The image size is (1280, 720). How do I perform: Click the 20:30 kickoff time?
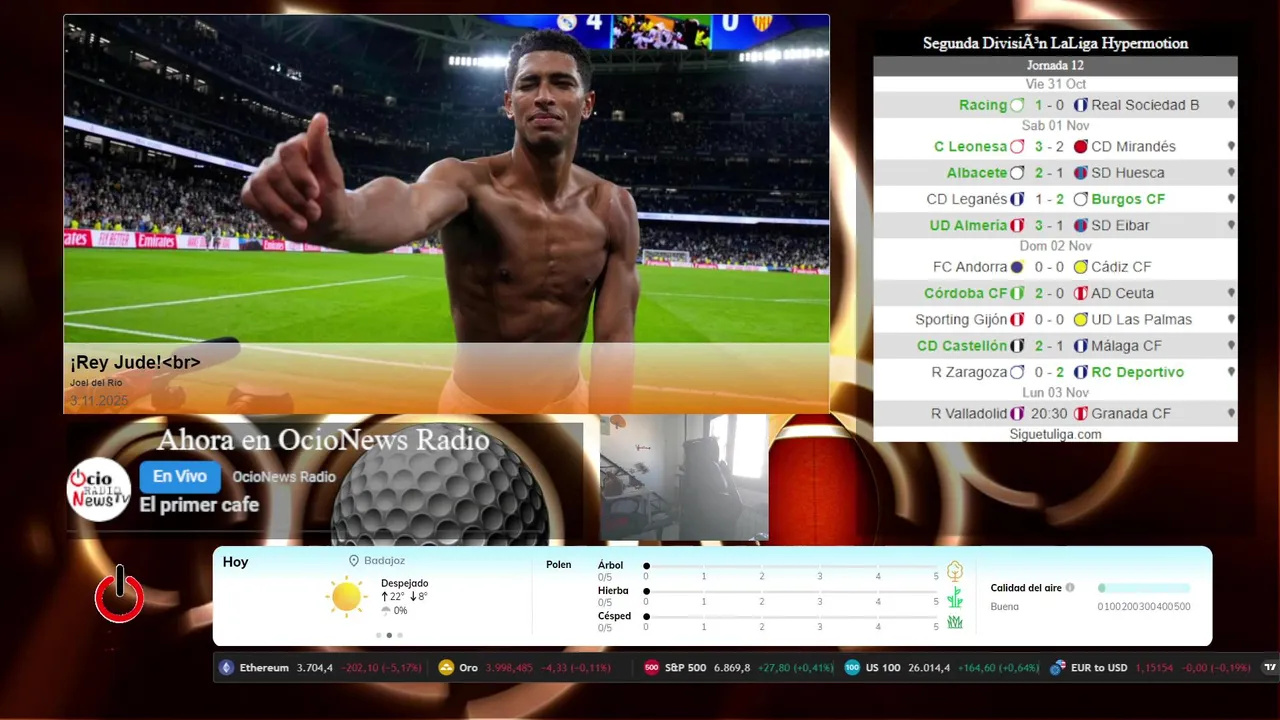click(1049, 413)
